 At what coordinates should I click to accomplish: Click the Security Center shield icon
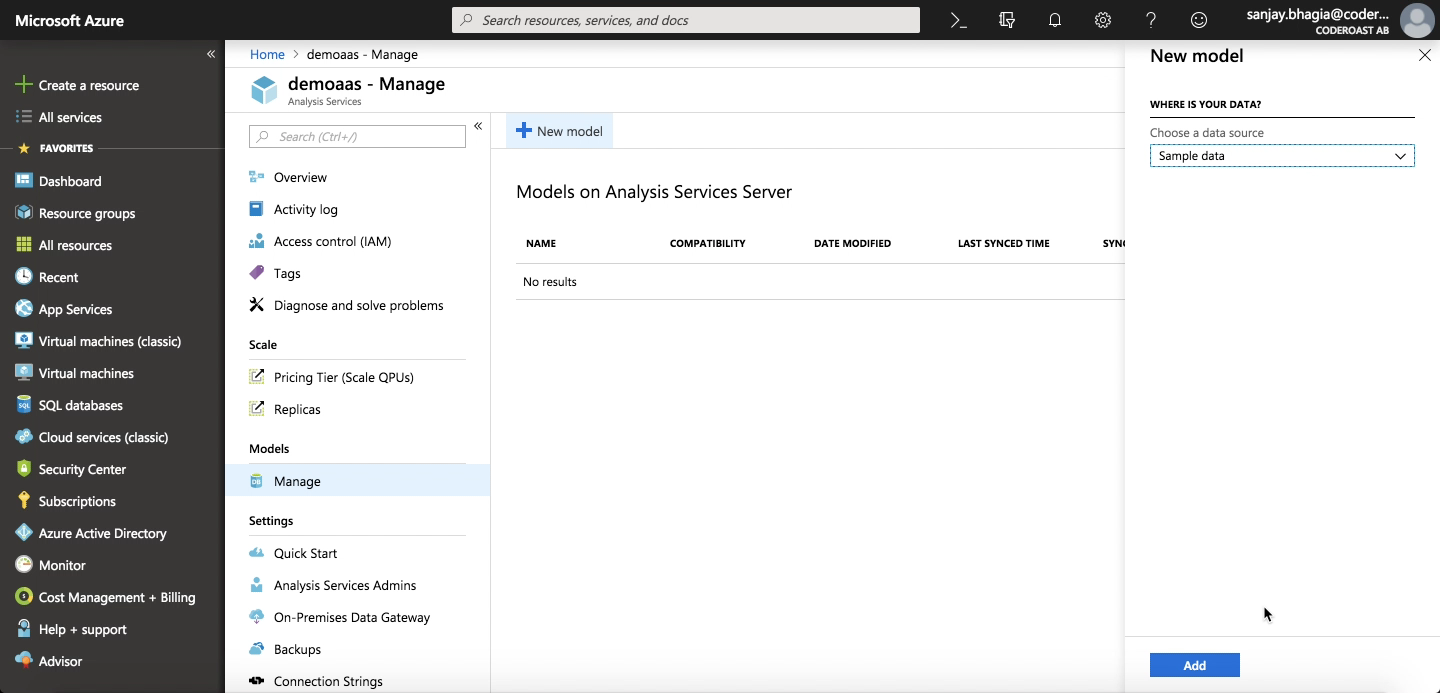click(x=24, y=469)
